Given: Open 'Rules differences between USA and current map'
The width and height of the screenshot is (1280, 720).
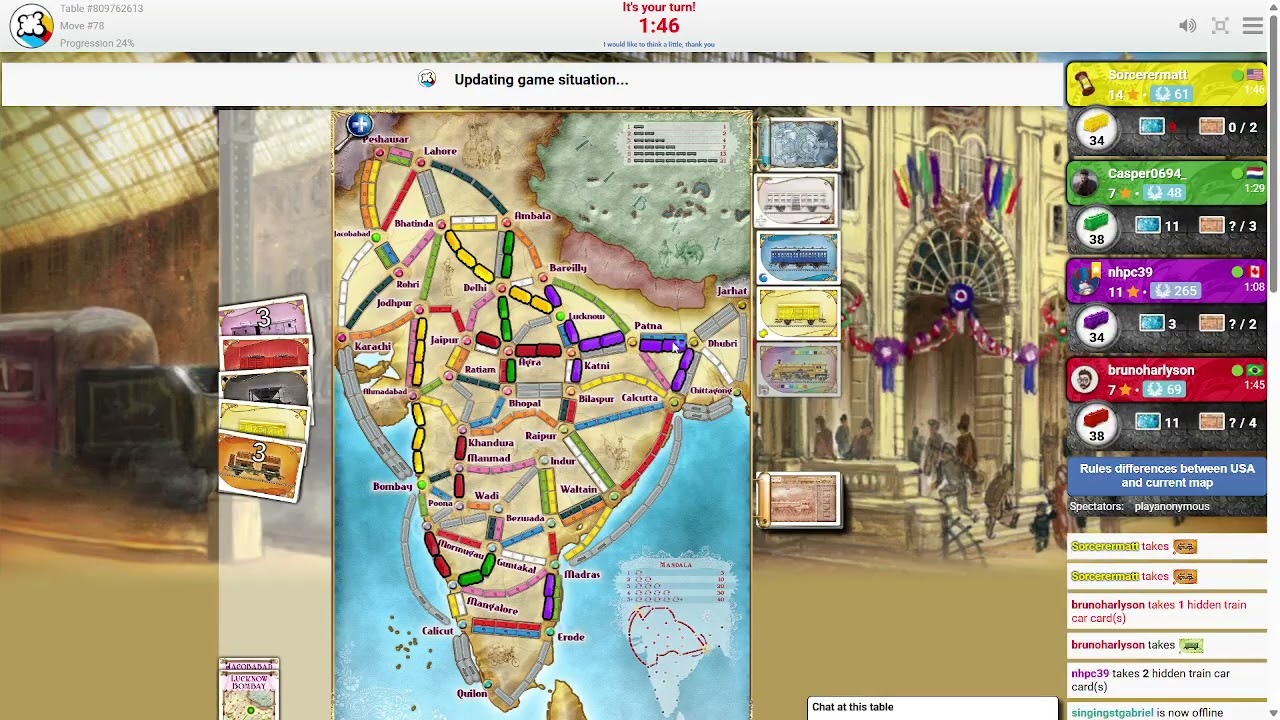Looking at the screenshot, I should (x=1167, y=476).
